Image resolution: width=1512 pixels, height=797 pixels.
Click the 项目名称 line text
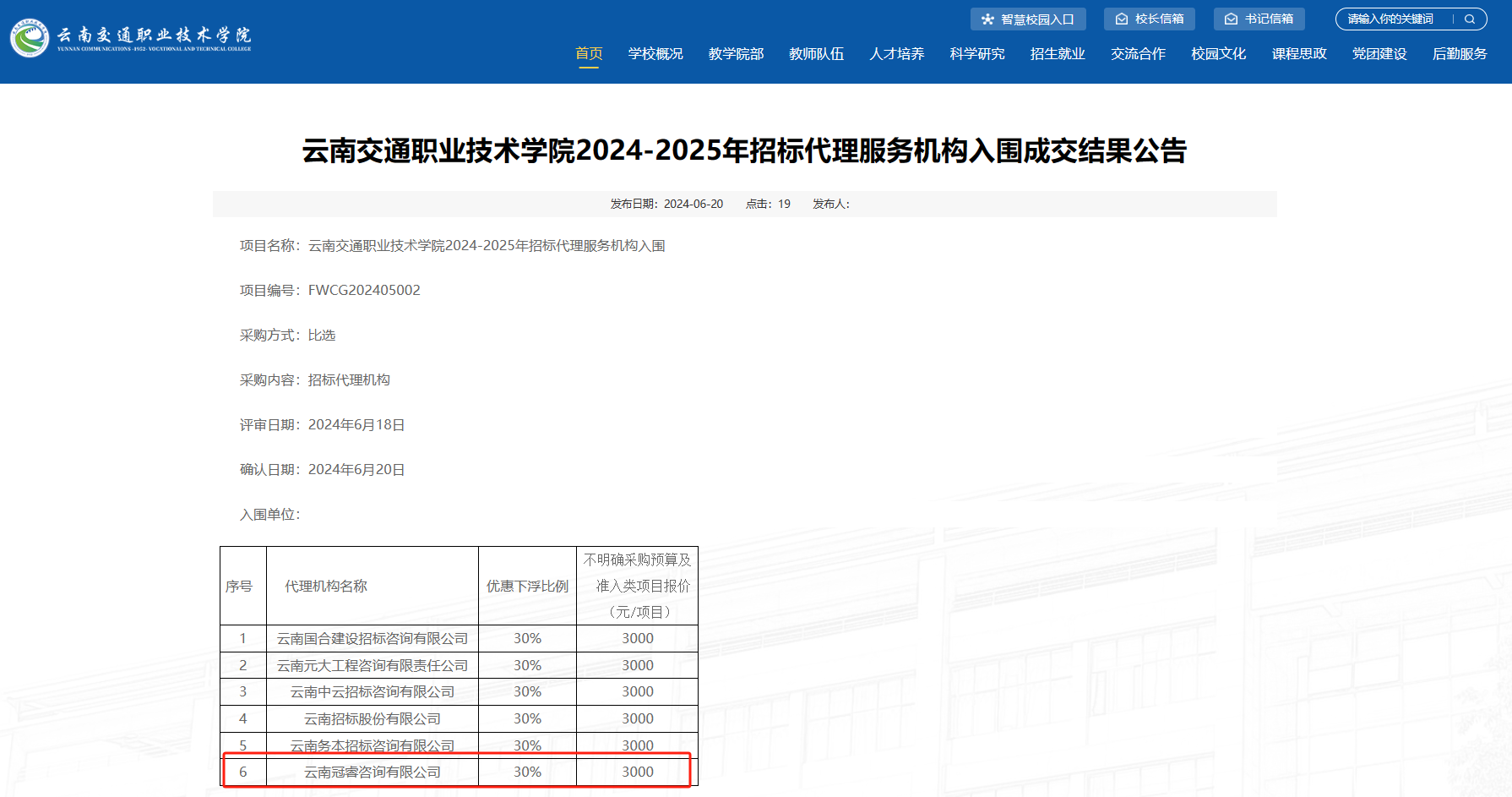452,246
